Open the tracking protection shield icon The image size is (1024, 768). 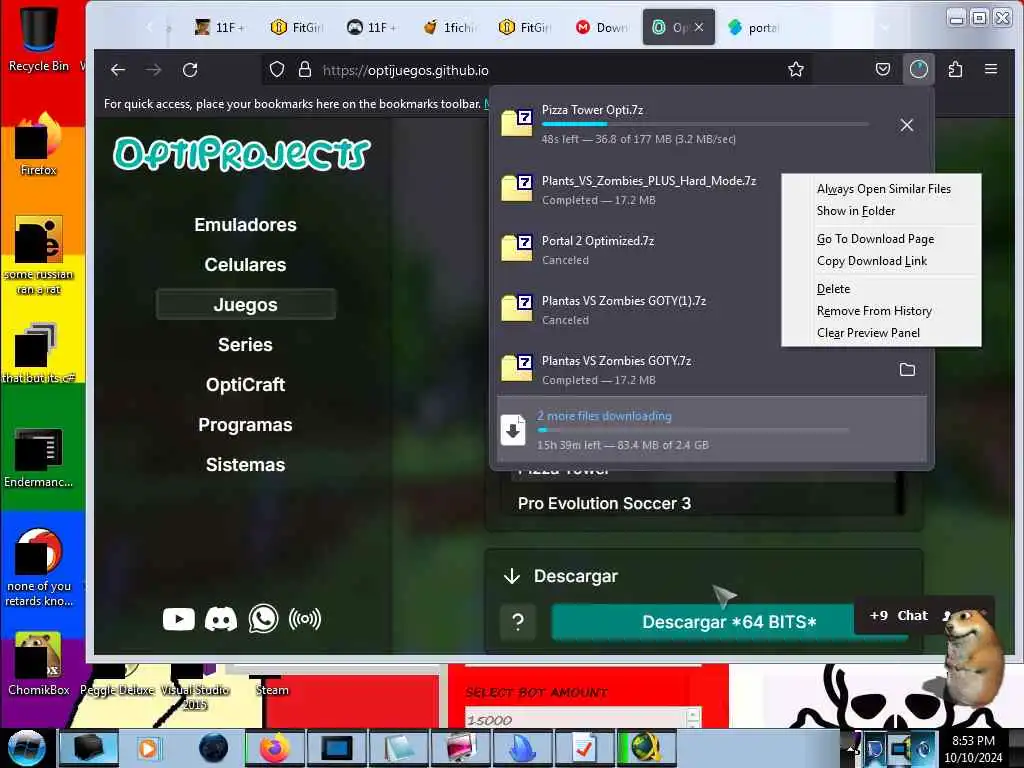point(277,69)
